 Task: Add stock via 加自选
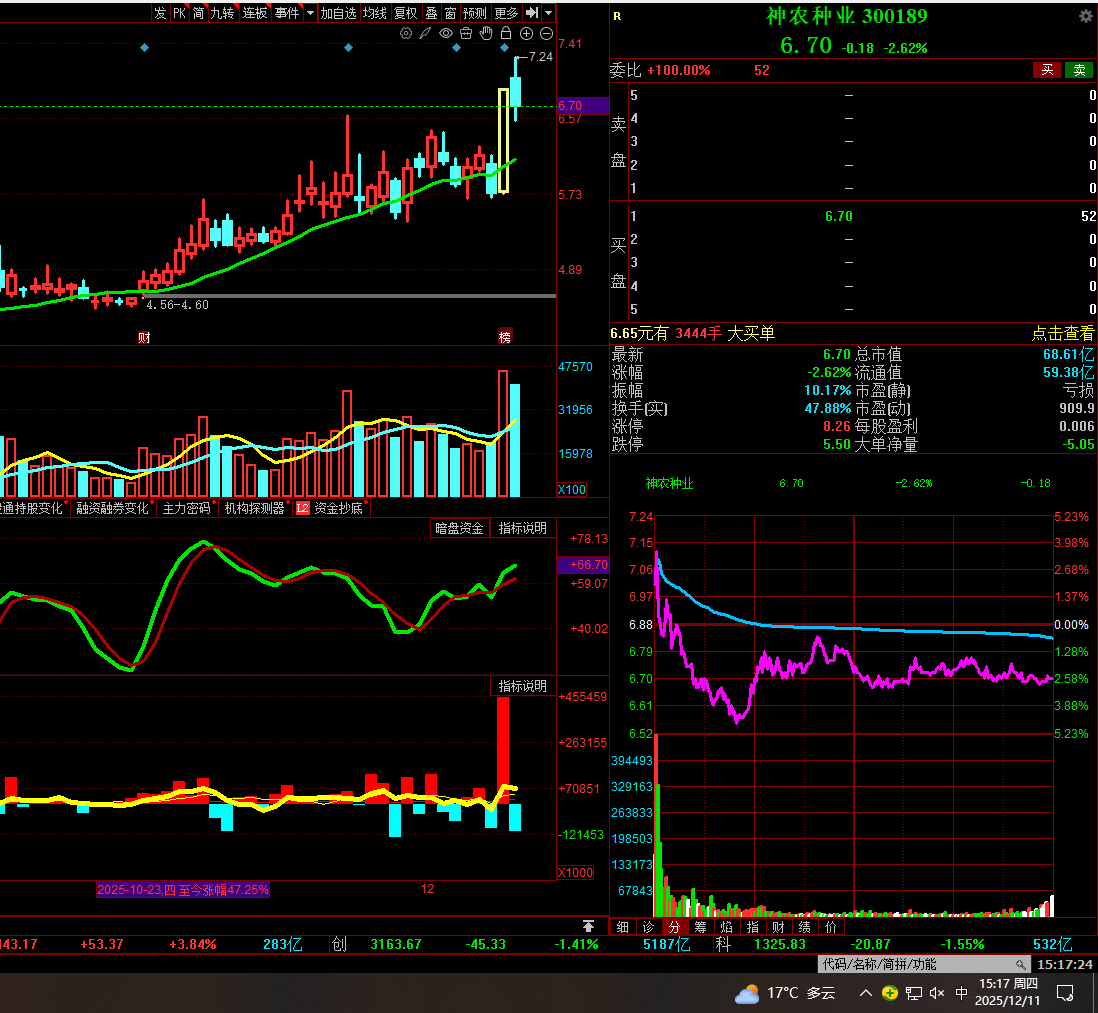point(339,13)
